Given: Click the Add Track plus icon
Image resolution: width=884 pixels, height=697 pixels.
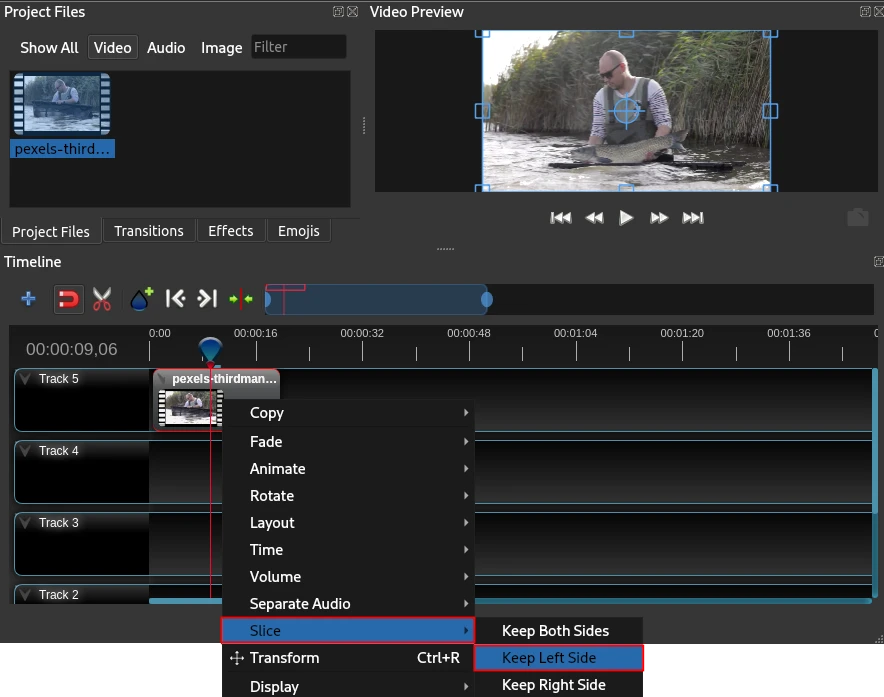Looking at the screenshot, I should coord(29,299).
